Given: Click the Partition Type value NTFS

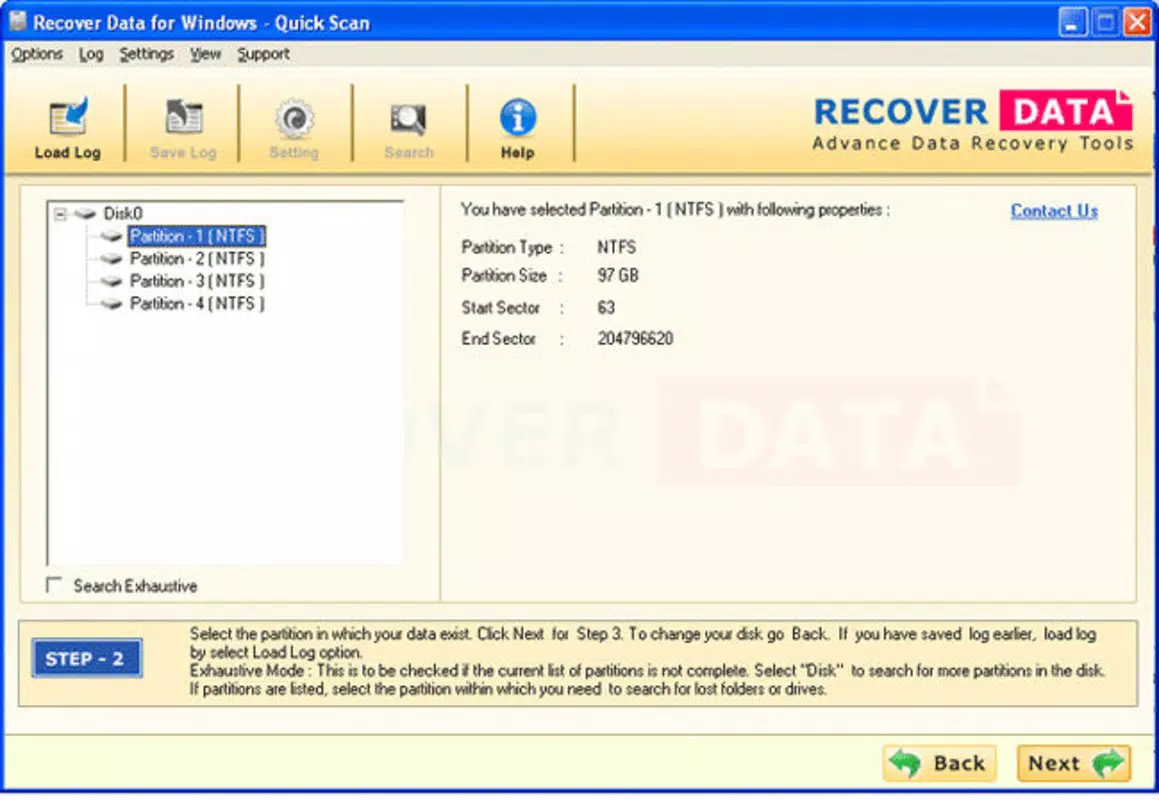Looking at the screenshot, I should [616, 247].
